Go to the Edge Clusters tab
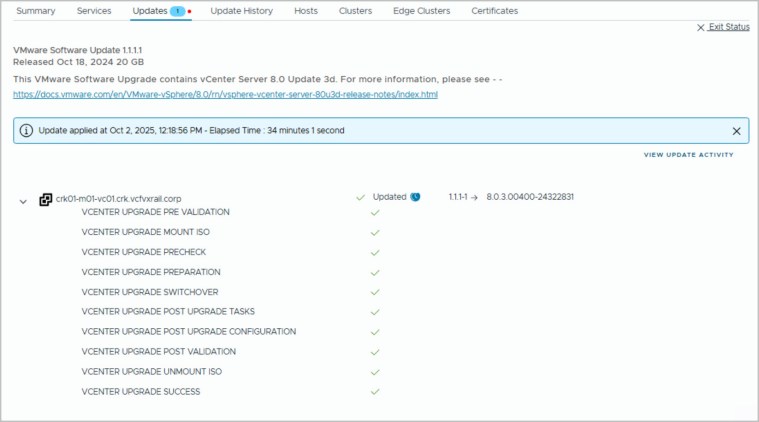The image size is (759, 422). tap(420, 11)
